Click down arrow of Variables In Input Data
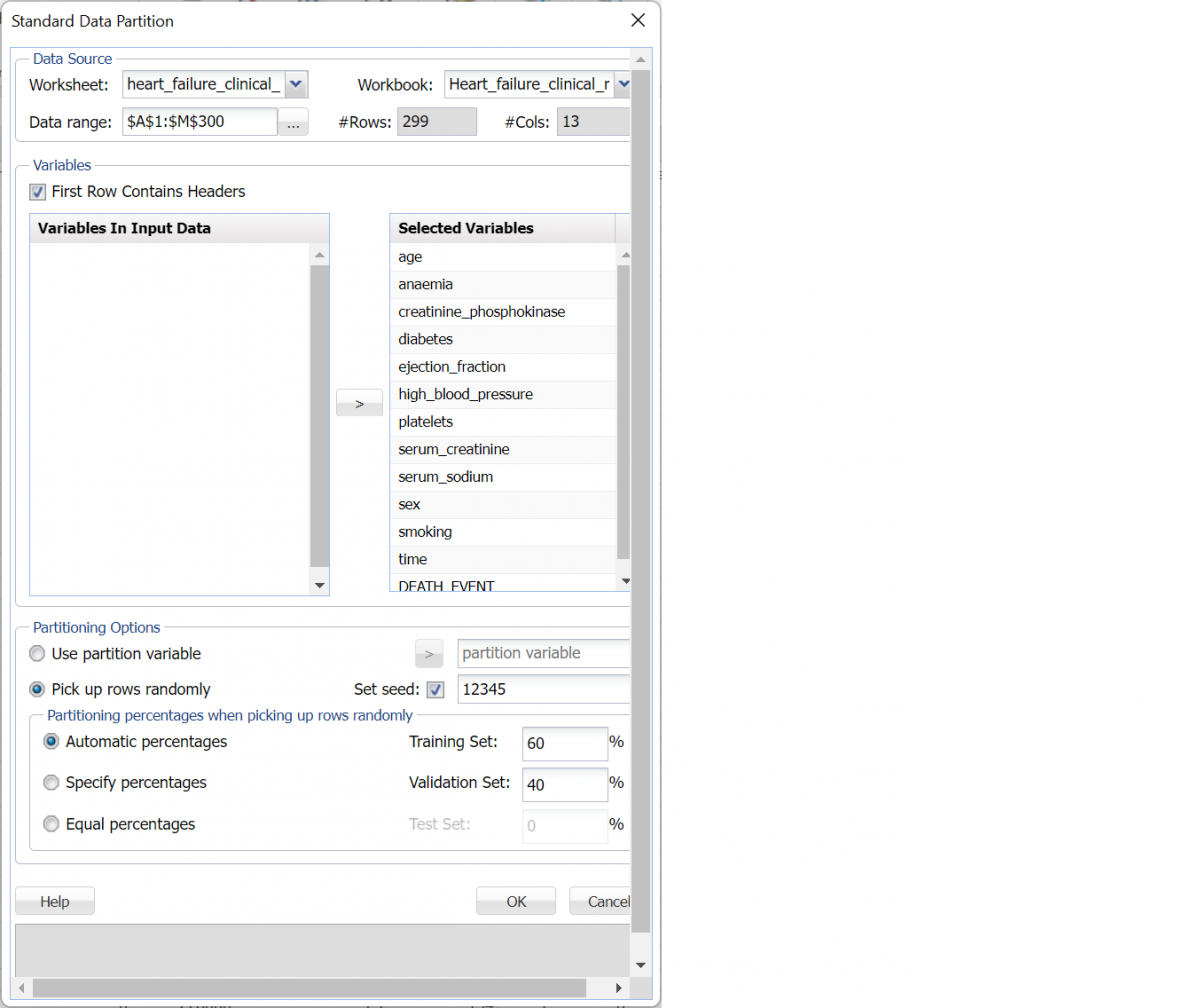Screen dimensions: 1200x1008 320,585
